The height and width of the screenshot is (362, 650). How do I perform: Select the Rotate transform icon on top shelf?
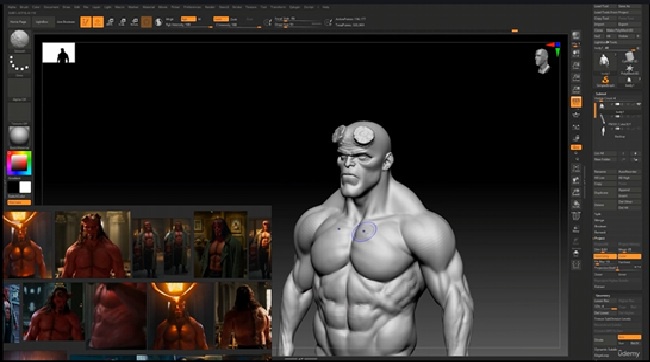click(134, 22)
